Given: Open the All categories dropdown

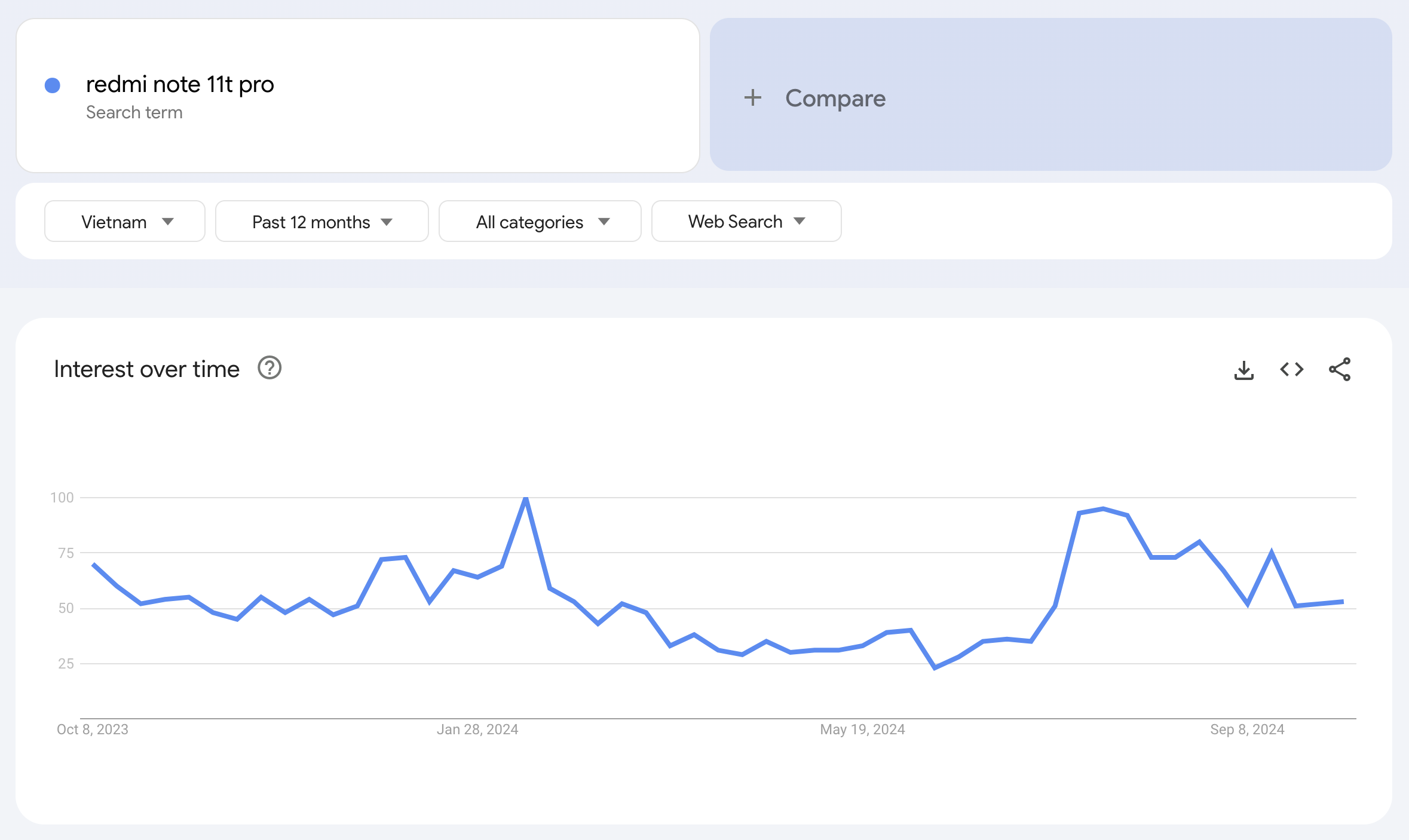Looking at the screenshot, I should click(540, 222).
